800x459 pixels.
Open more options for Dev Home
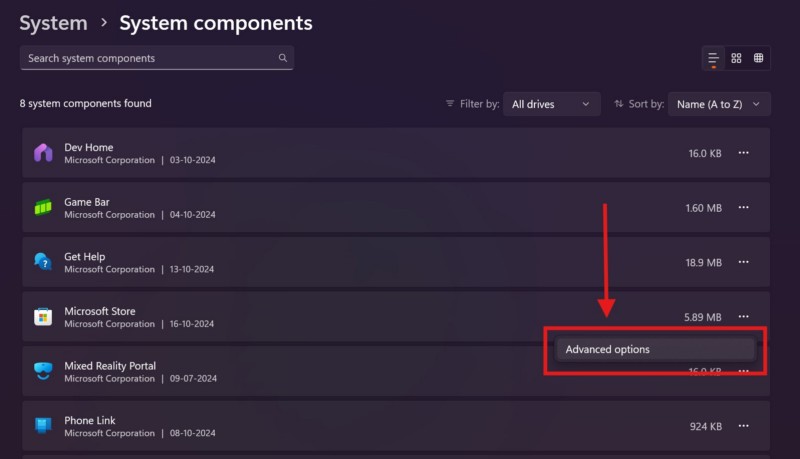[x=743, y=153]
